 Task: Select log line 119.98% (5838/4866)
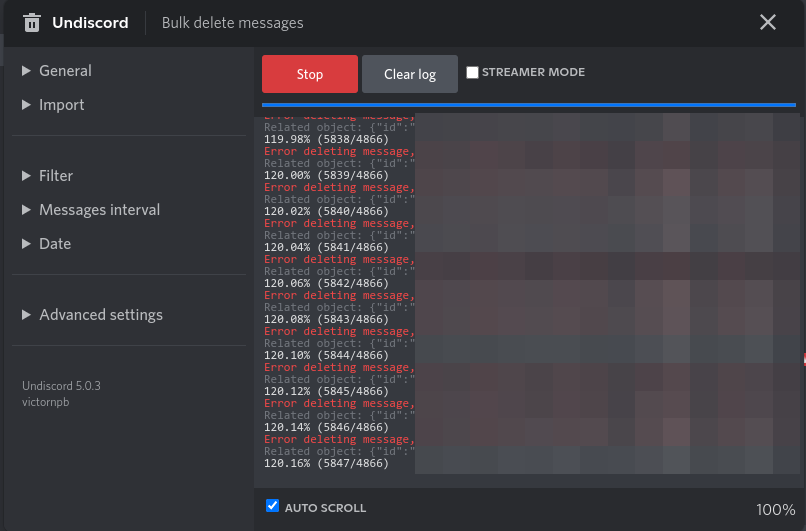tap(326, 139)
